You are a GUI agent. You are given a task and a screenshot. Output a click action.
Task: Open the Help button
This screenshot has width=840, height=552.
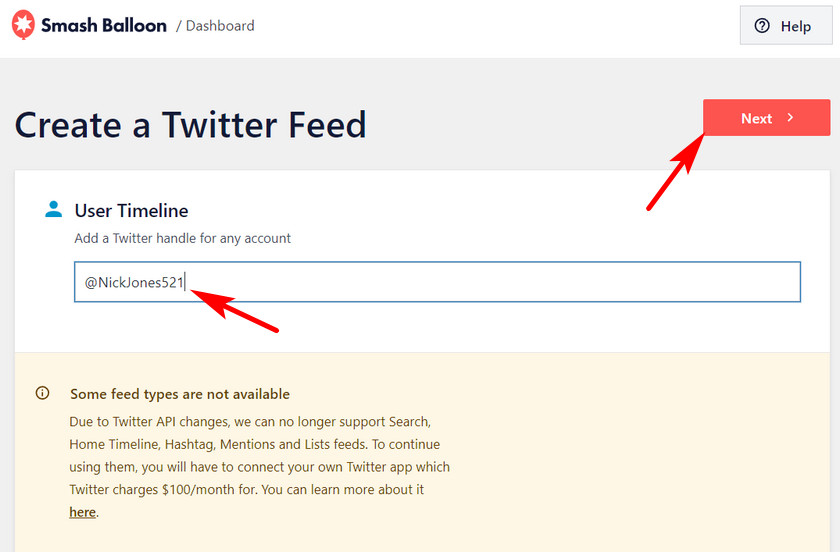(785, 26)
